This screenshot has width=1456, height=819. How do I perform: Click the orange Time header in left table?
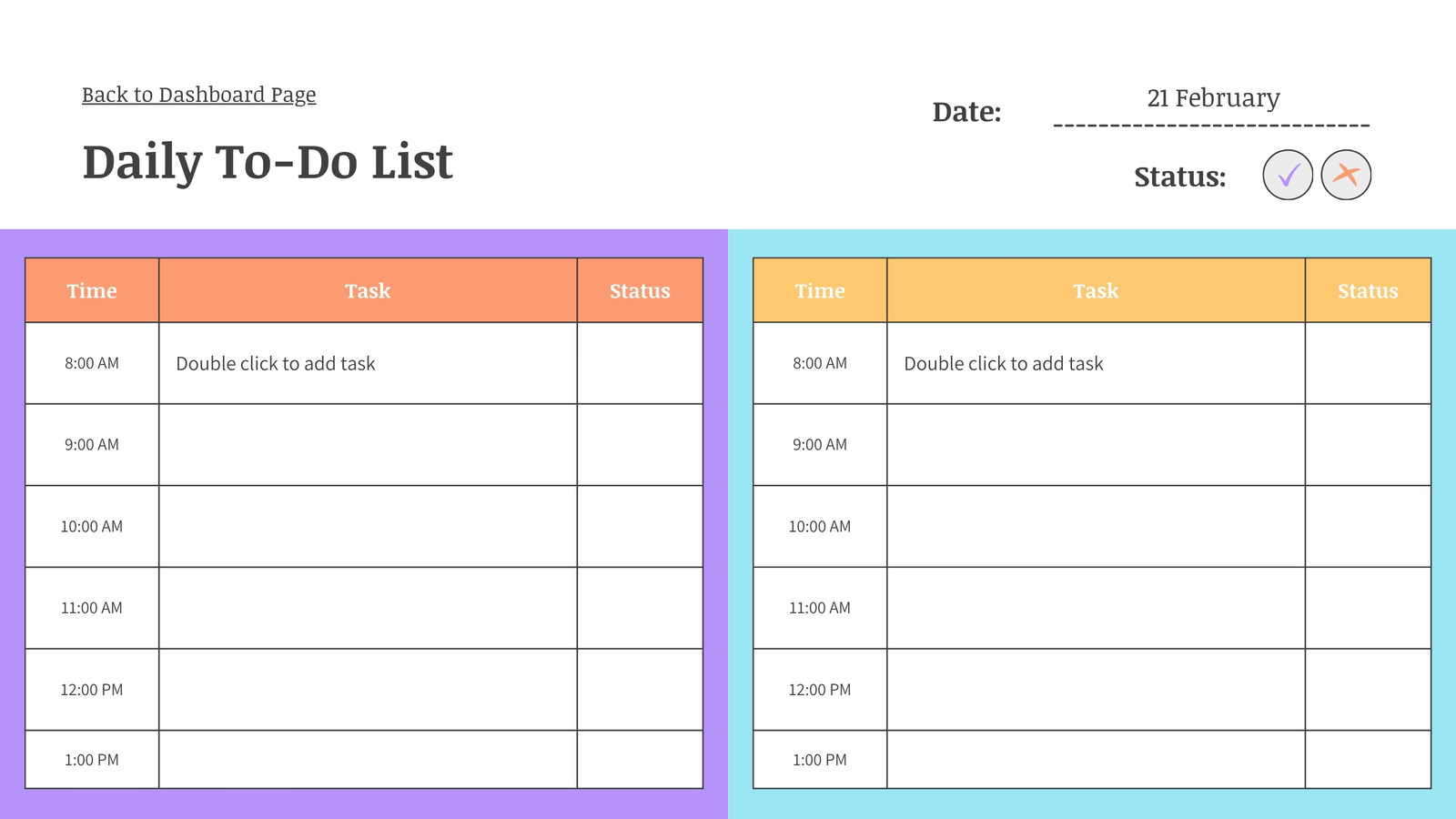92,290
